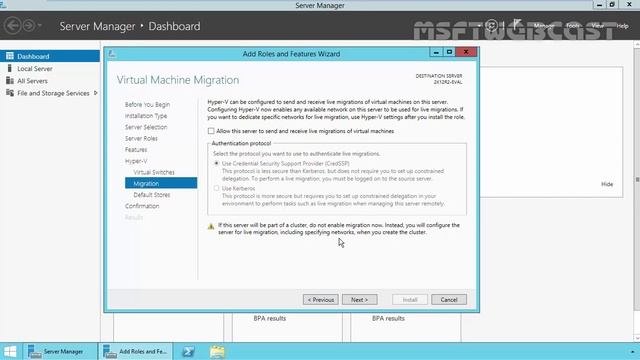Open the Windows Start button

click(x=10, y=351)
